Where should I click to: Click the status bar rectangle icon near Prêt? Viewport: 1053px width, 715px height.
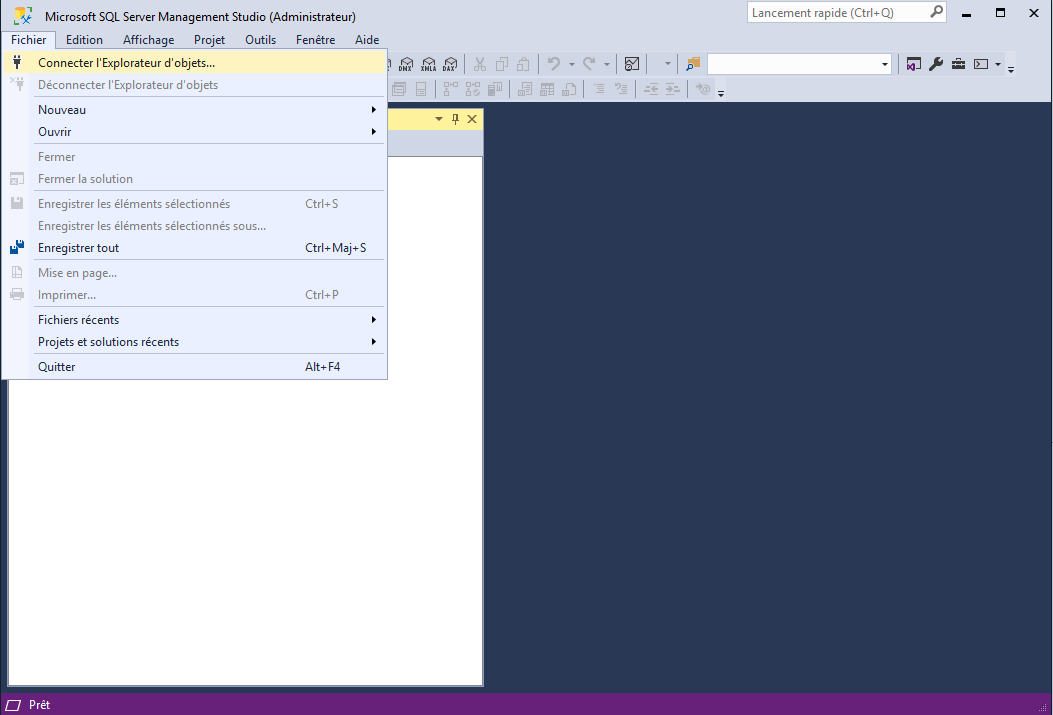(x=13, y=705)
